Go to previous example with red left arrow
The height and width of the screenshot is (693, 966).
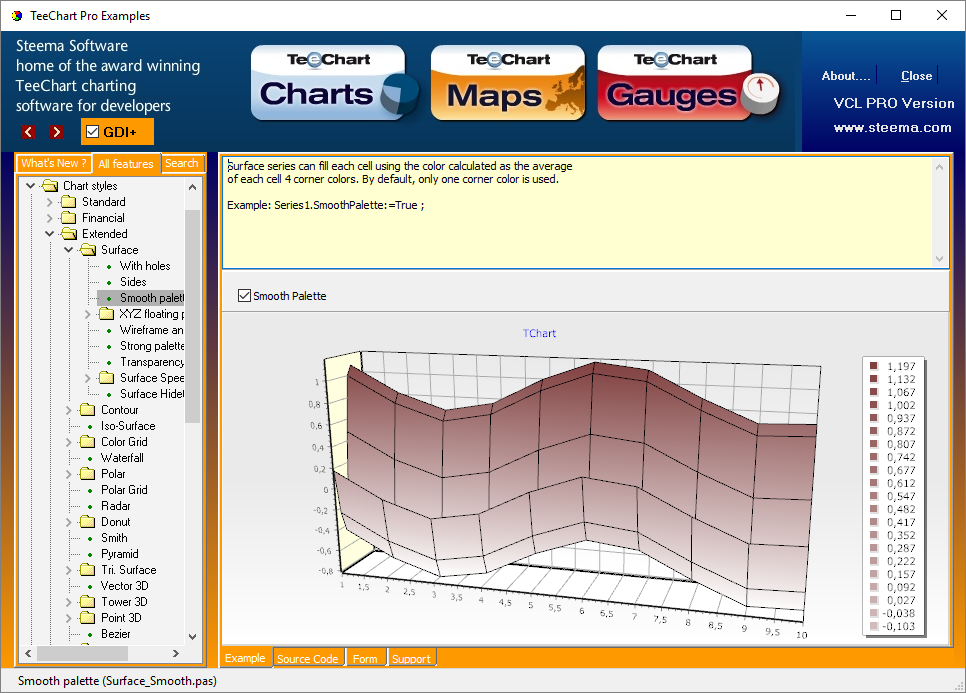pyautogui.click(x=28, y=132)
